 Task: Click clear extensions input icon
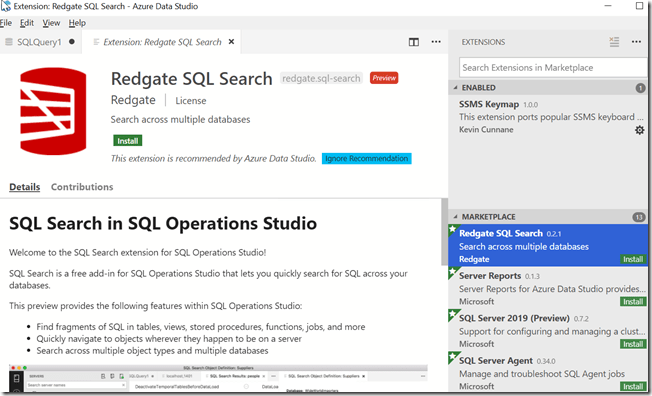click(x=614, y=42)
